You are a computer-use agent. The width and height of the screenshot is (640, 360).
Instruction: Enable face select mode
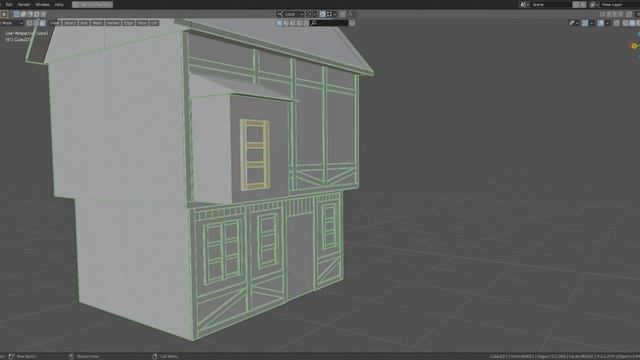[x=42, y=23]
